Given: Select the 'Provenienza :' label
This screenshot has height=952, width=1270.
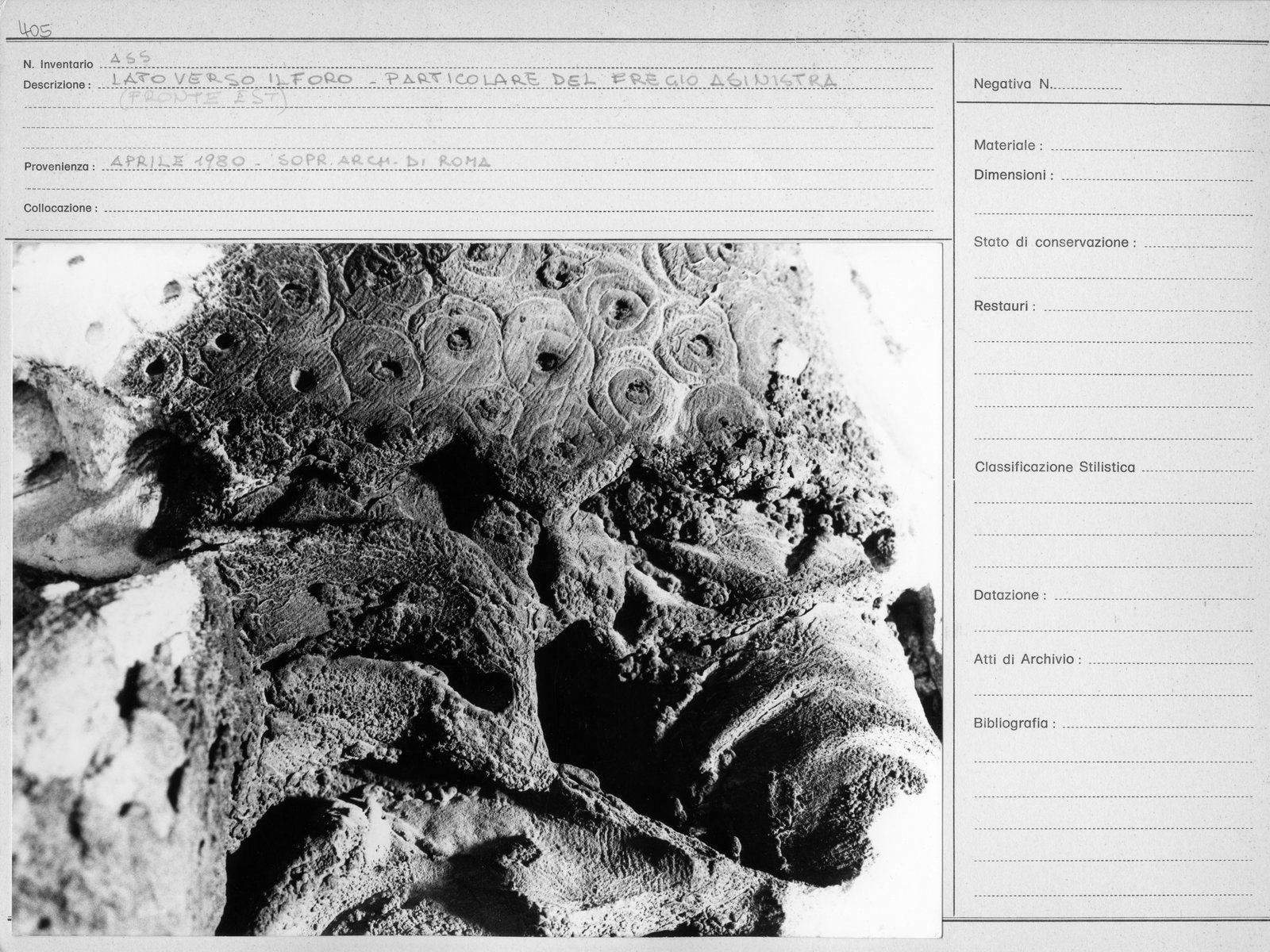Looking at the screenshot, I should pyautogui.click(x=60, y=167).
